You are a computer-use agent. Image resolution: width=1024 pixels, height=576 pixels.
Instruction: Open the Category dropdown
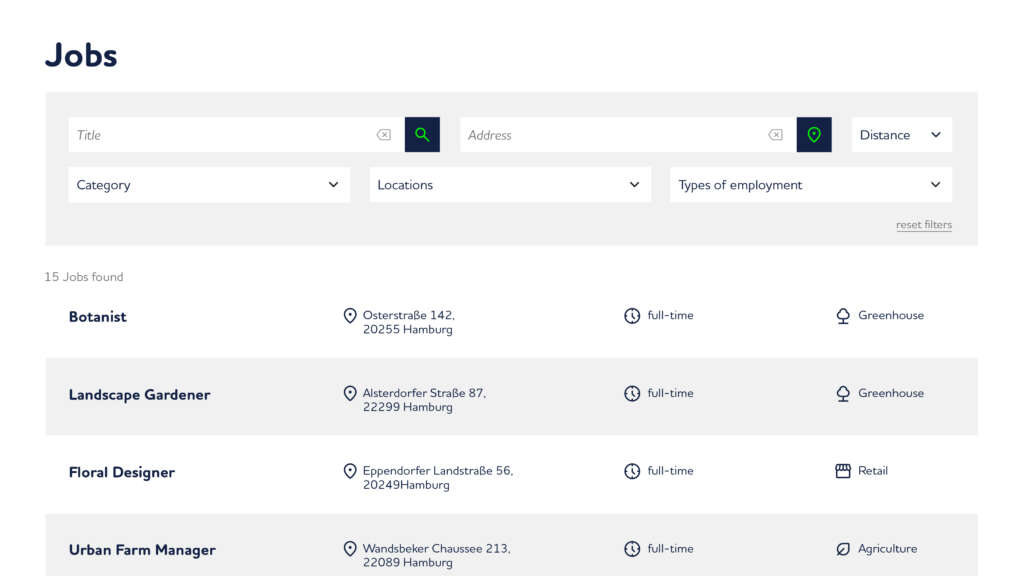[209, 185]
